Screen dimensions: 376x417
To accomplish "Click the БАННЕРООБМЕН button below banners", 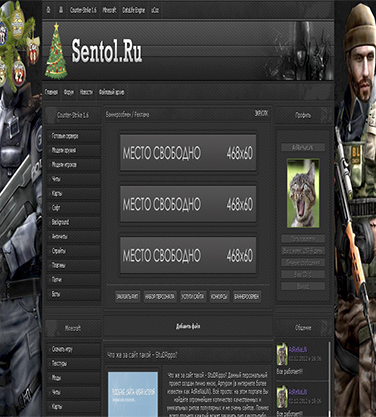I will coord(247,296).
